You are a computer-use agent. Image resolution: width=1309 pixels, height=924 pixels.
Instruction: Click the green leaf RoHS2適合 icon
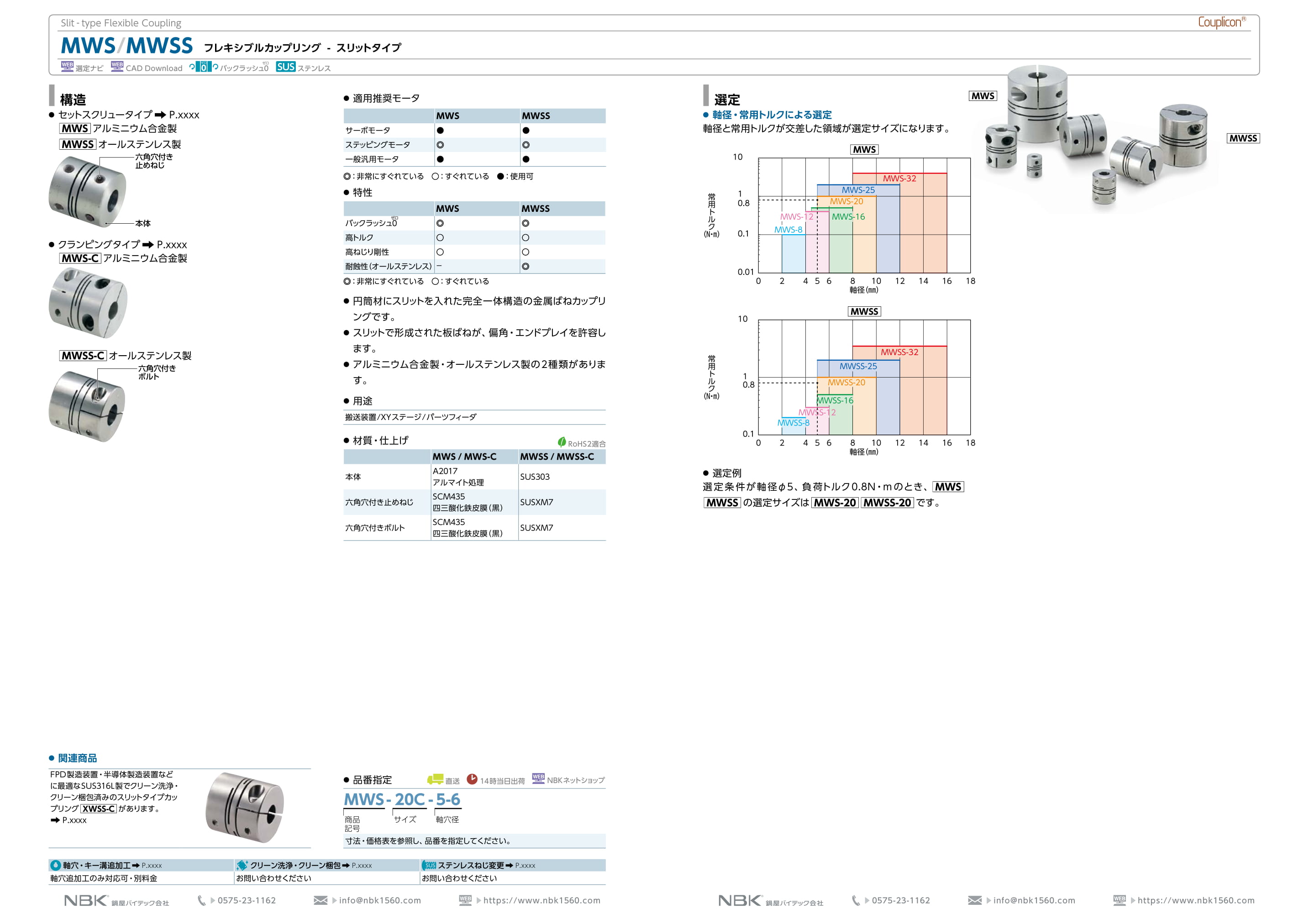tap(562, 442)
